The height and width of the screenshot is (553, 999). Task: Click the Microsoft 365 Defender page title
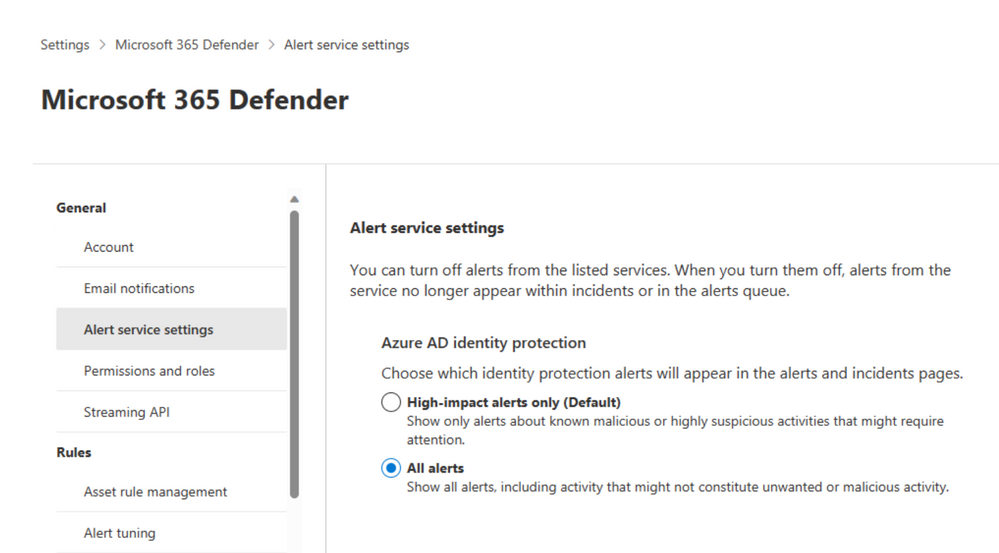(x=195, y=100)
